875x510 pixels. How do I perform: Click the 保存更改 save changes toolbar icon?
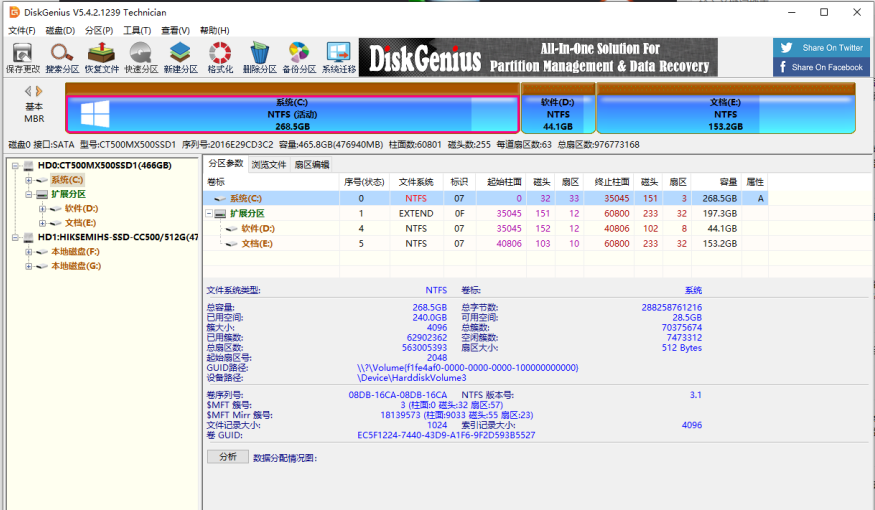click(x=22, y=57)
